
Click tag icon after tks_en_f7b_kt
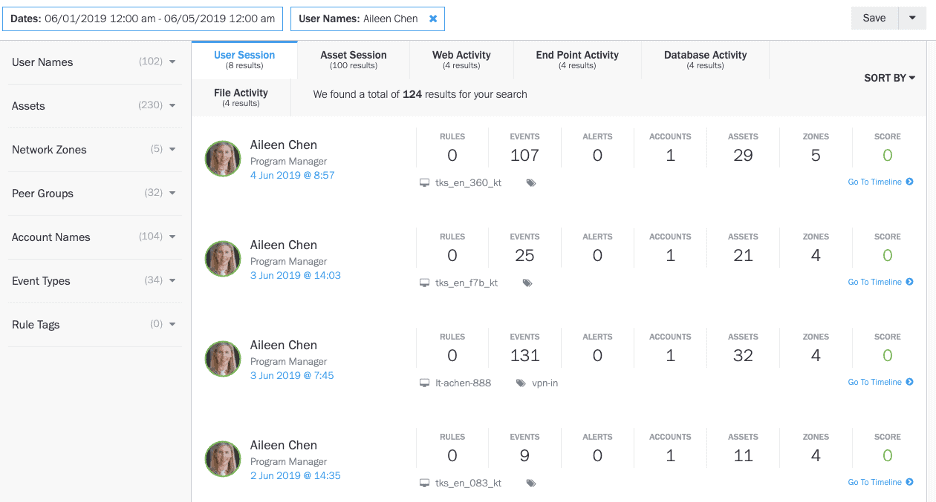[527, 283]
